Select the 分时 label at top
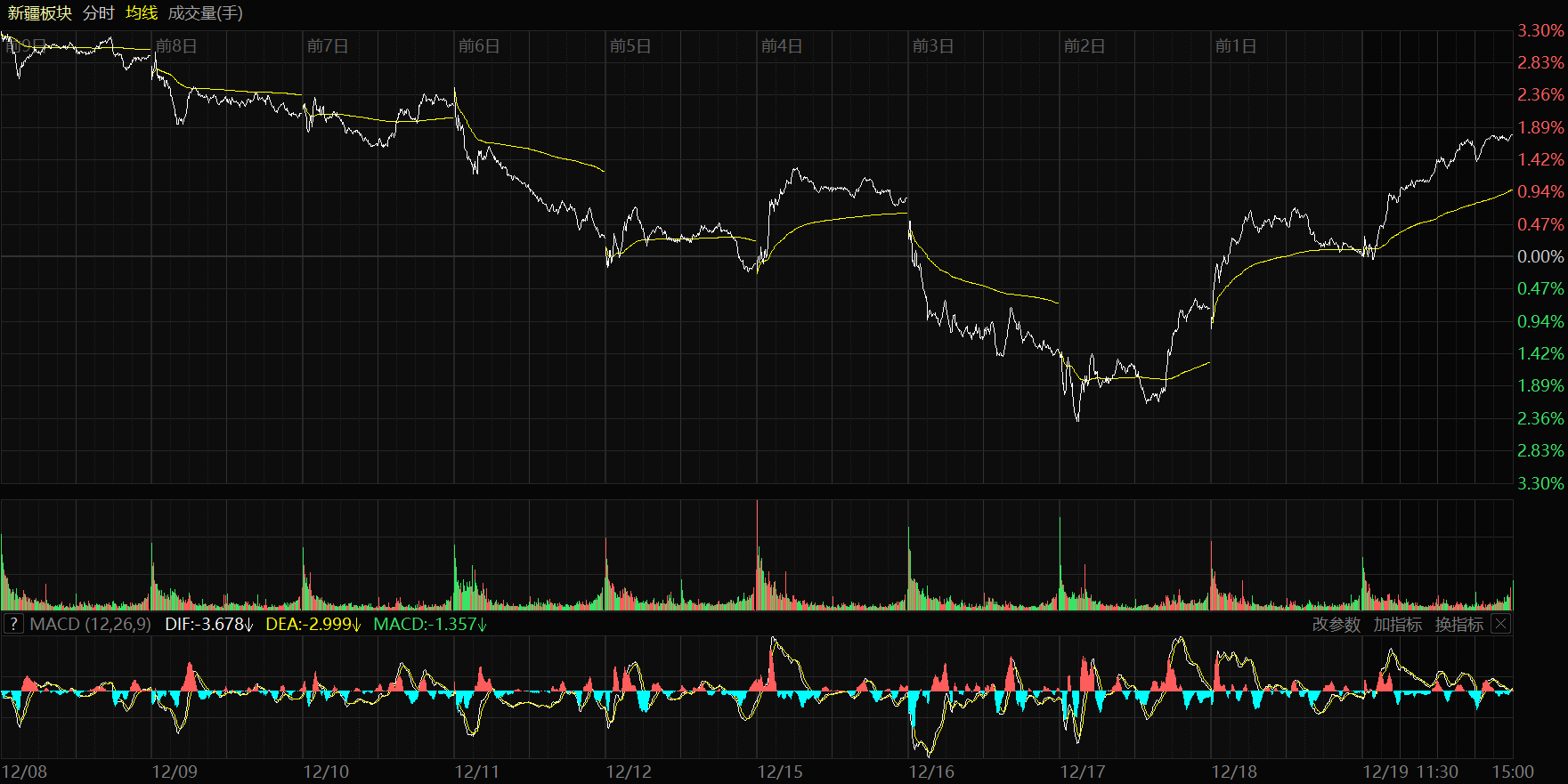The height and width of the screenshot is (784, 1568). coord(99,13)
